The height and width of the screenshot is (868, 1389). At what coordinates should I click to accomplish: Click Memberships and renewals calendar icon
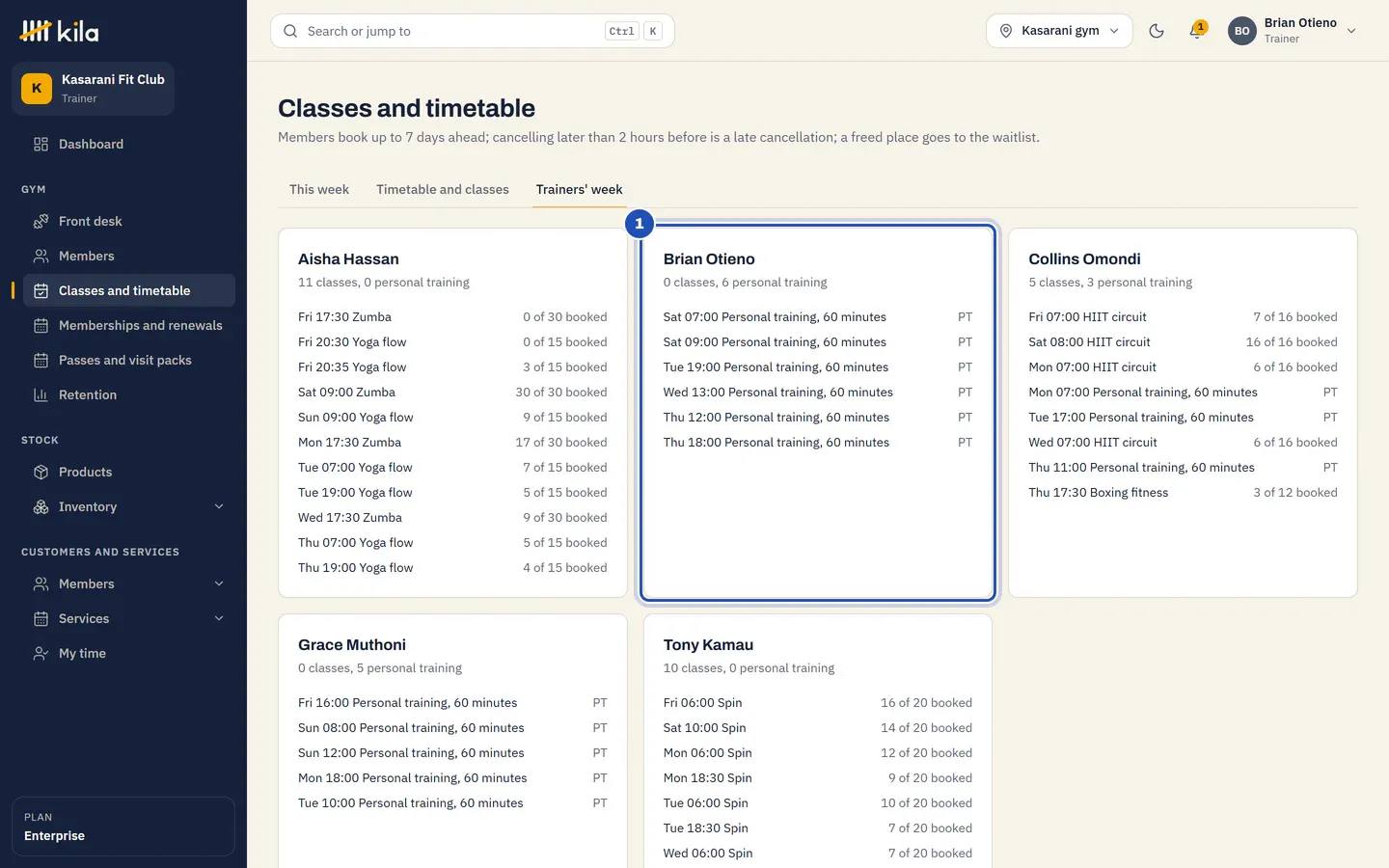[41, 325]
